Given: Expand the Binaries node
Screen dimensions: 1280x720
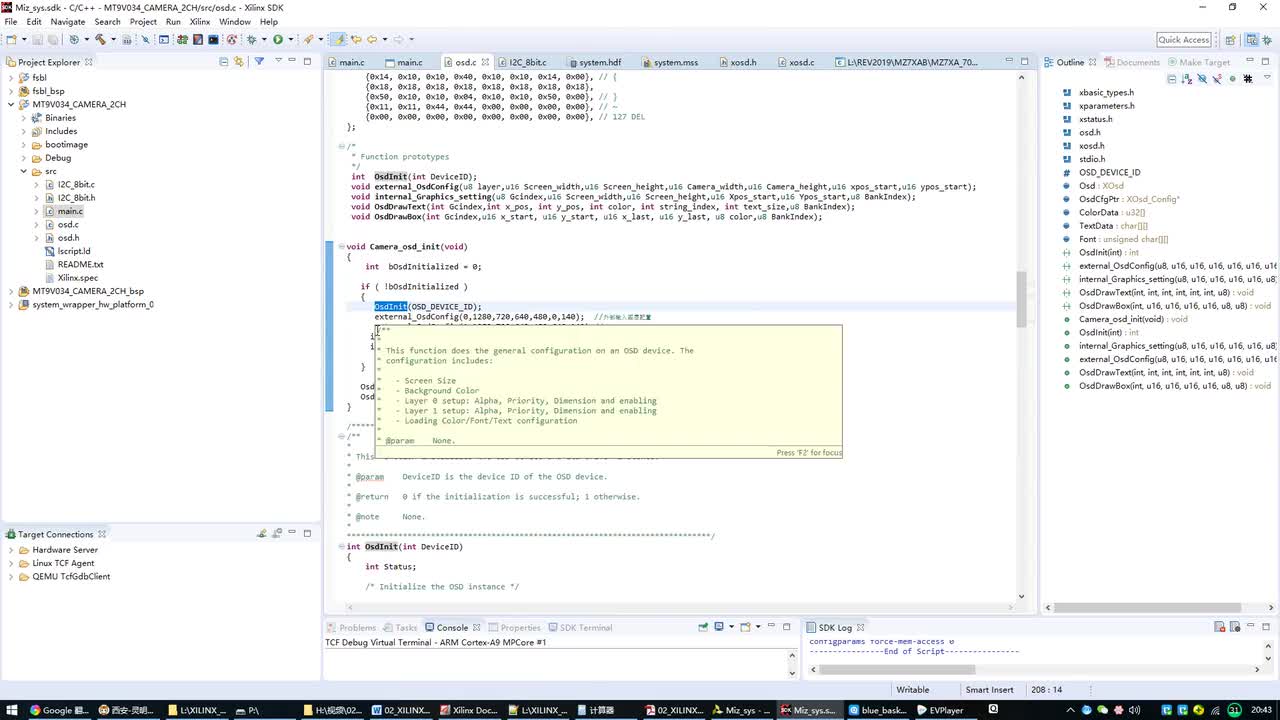Looking at the screenshot, I should 23,118.
